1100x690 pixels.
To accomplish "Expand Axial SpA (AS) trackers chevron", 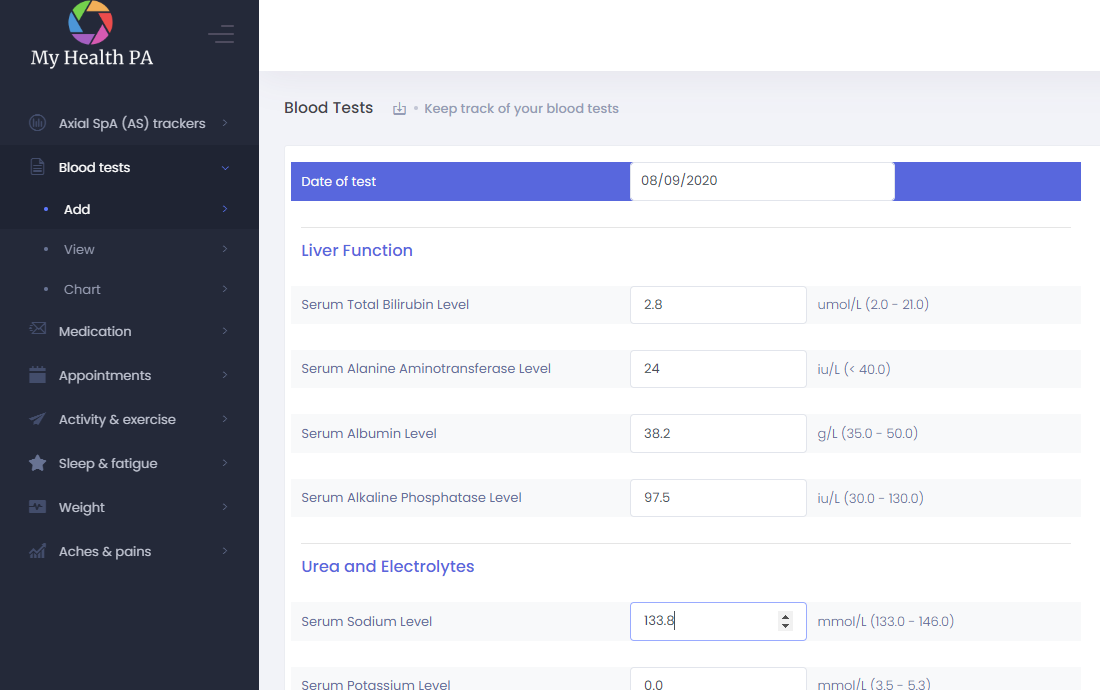I will click(x=225, y=123).
